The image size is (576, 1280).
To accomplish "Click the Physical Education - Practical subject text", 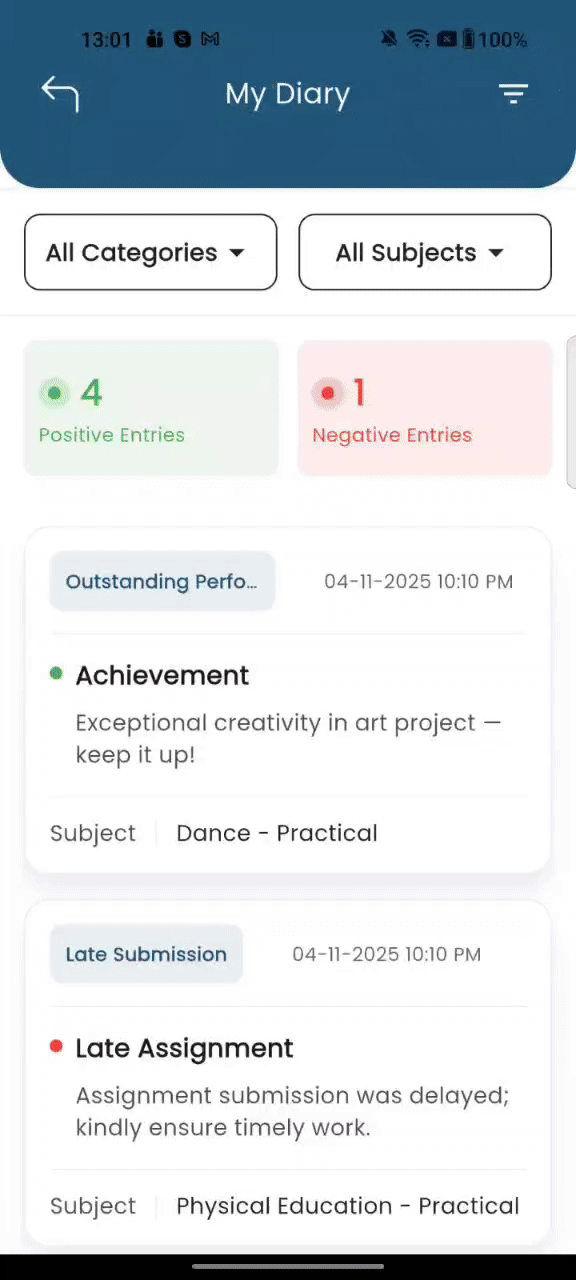I will 347,1206.
